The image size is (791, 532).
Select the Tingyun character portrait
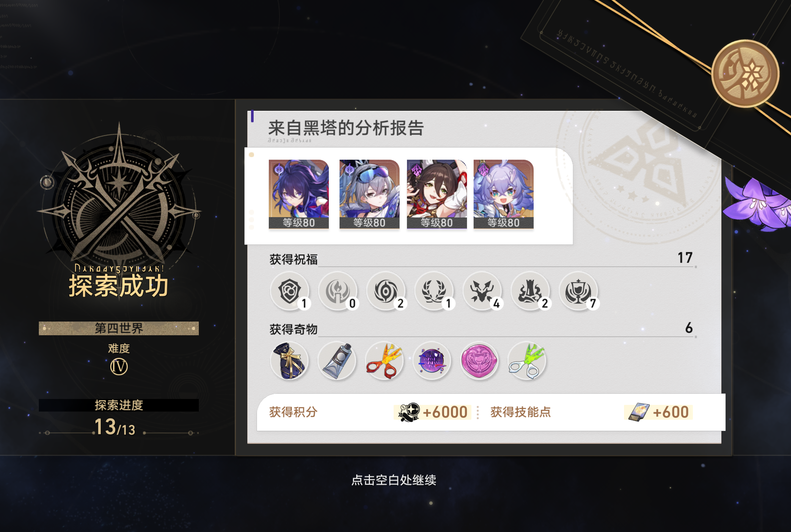click(x=437, y=194)
